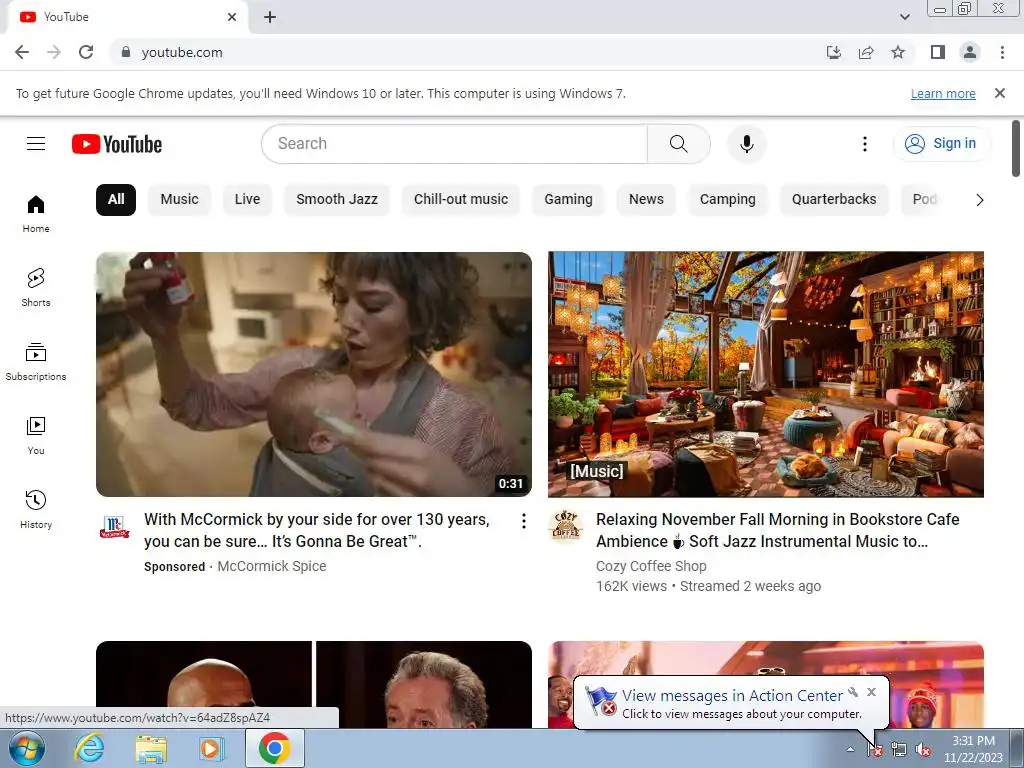Open the Action Center balloon wrench options
Screen dimensions: 1024x768
point(853,692)
